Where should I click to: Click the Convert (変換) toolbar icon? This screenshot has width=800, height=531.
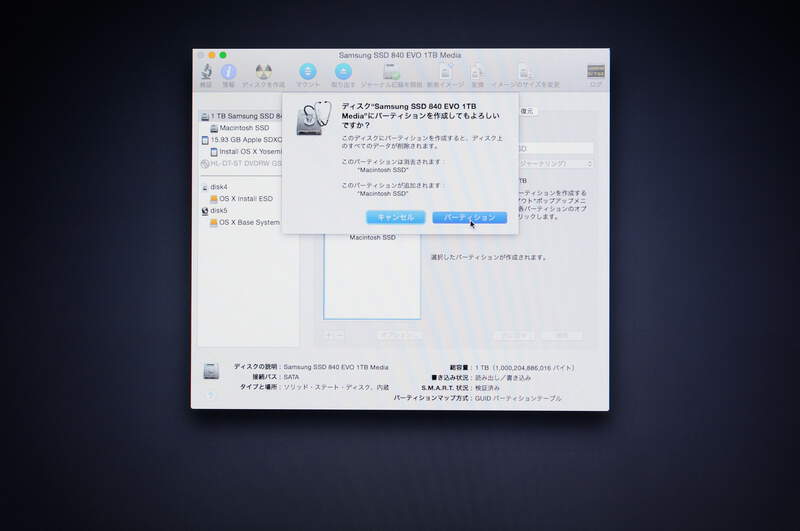click(x=477, y=72)
